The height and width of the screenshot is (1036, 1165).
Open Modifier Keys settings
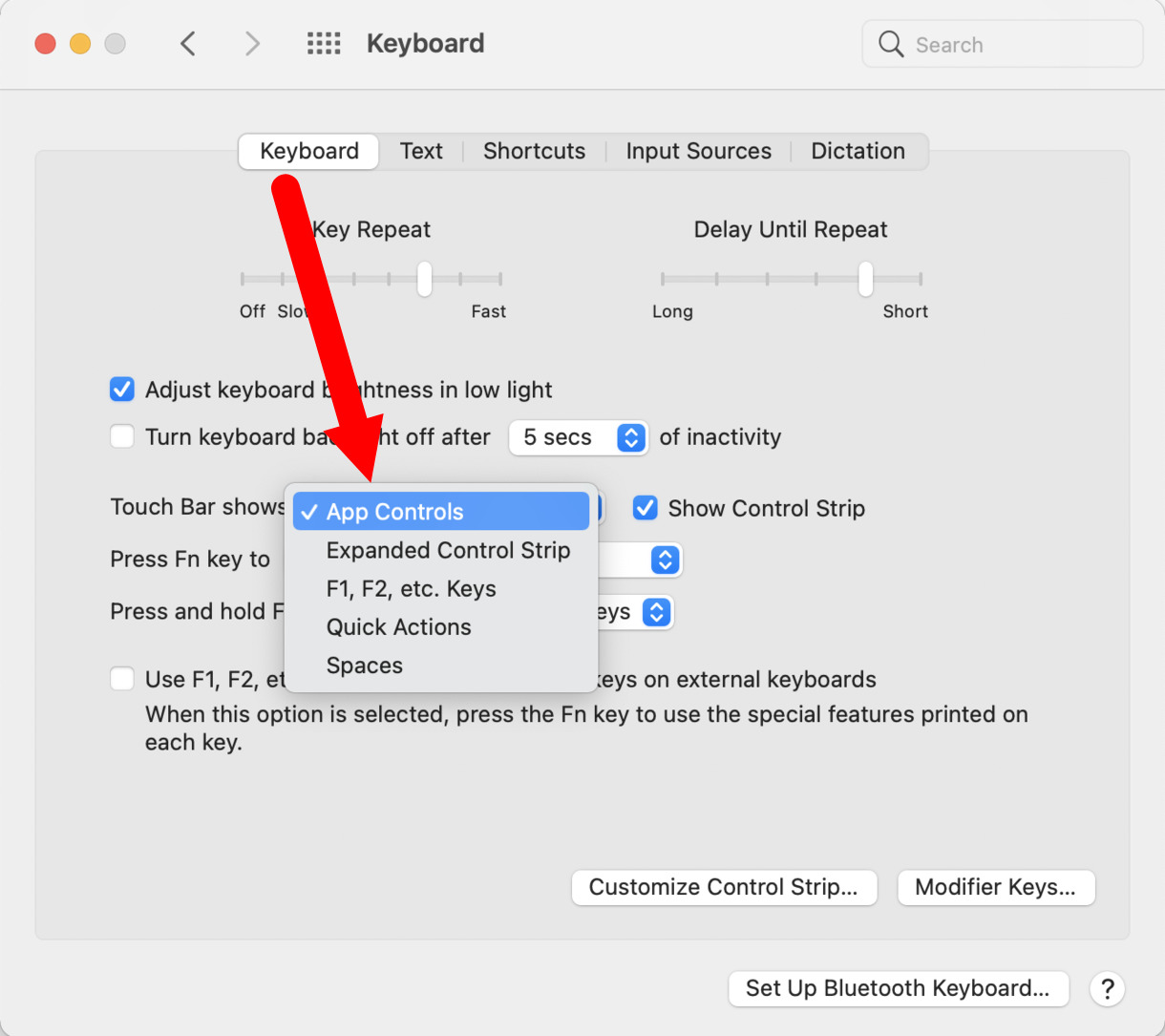click(995, 887)
